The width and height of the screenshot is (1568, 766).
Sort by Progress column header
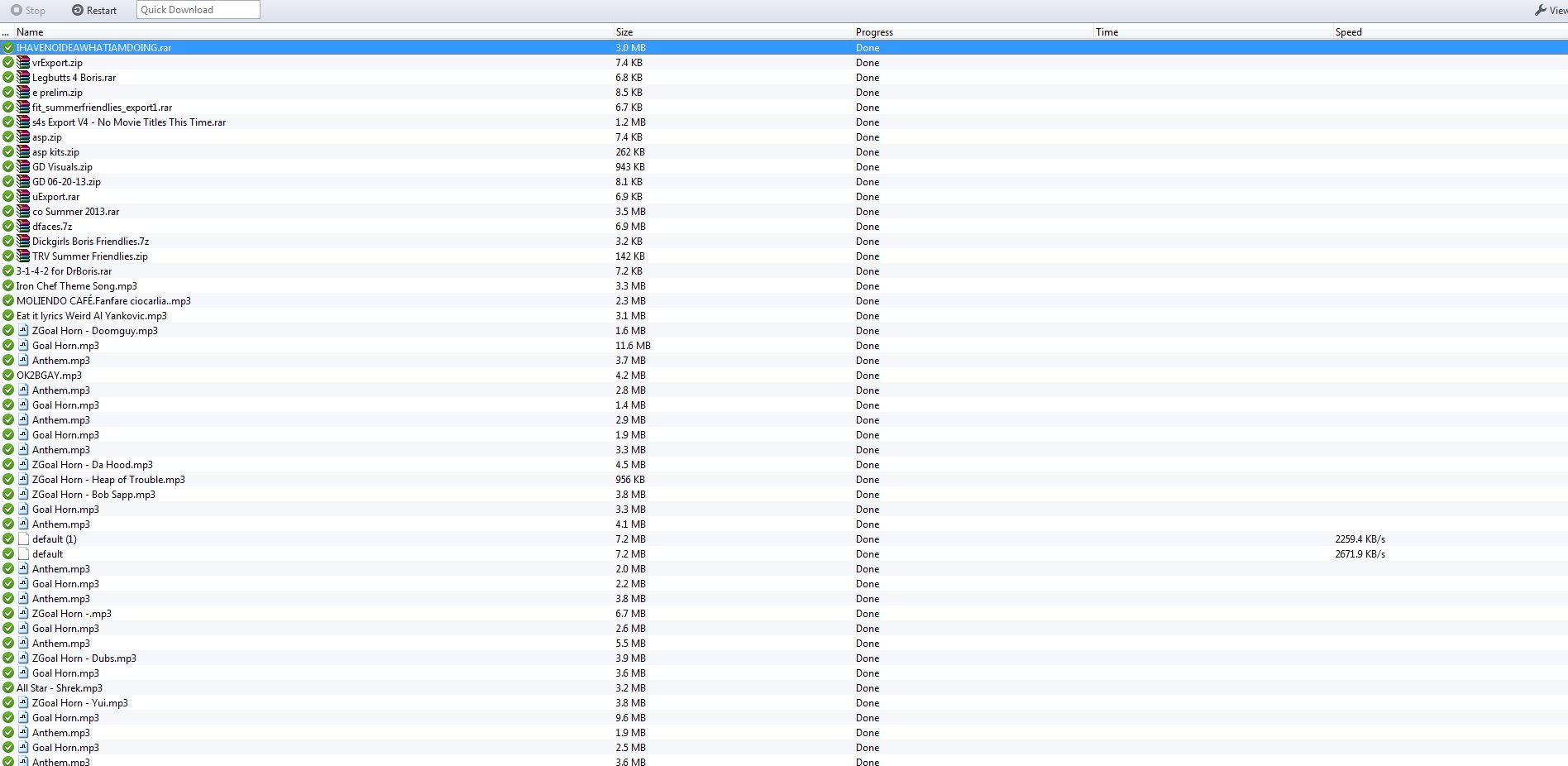point(874,32)
